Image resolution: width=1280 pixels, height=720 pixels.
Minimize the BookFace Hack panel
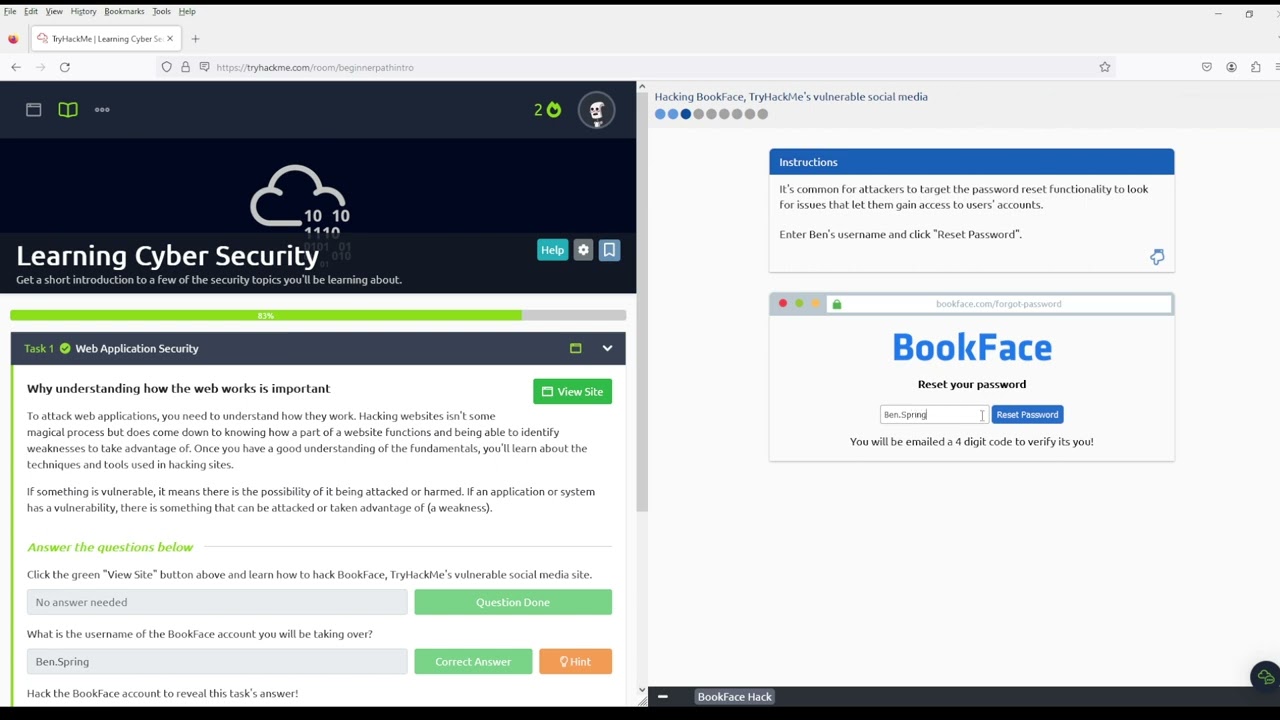tap(663, 697)
